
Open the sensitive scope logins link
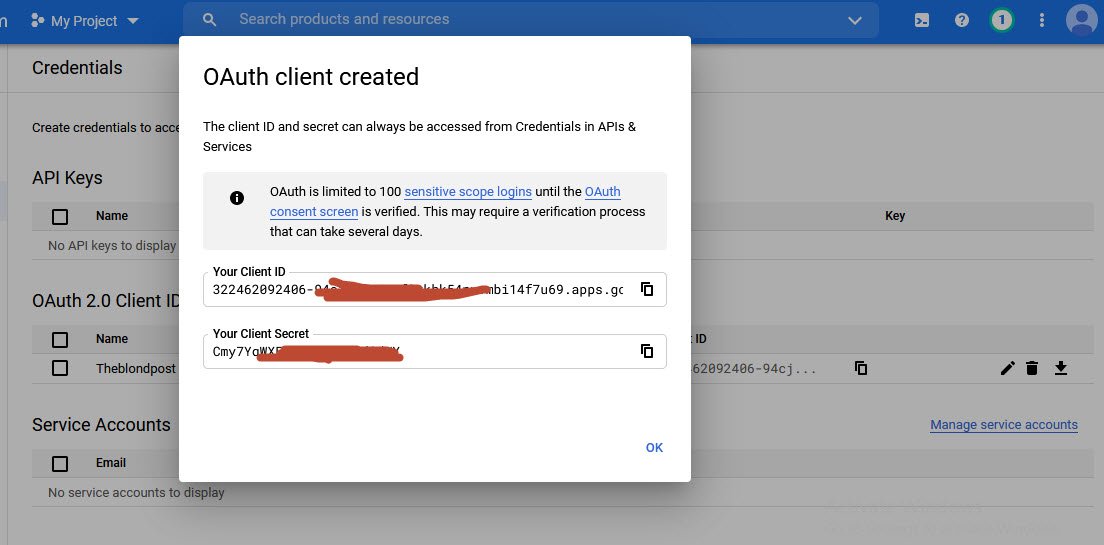point(468,192)
